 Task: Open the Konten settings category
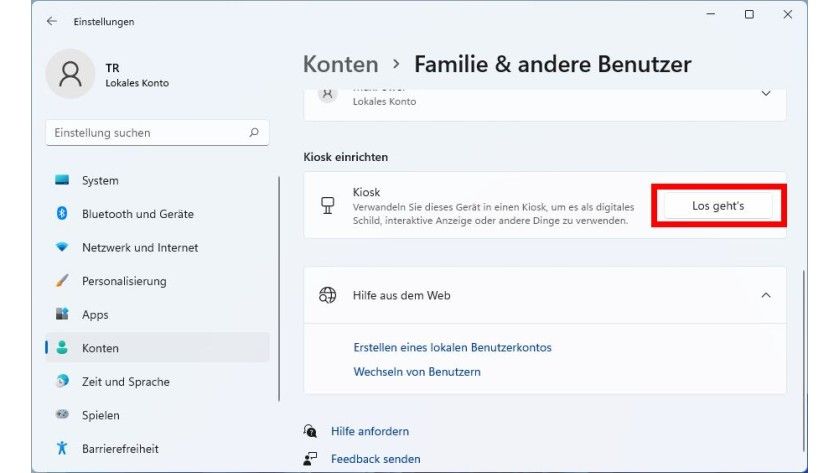pyautogui.click(x=100, y=348)
